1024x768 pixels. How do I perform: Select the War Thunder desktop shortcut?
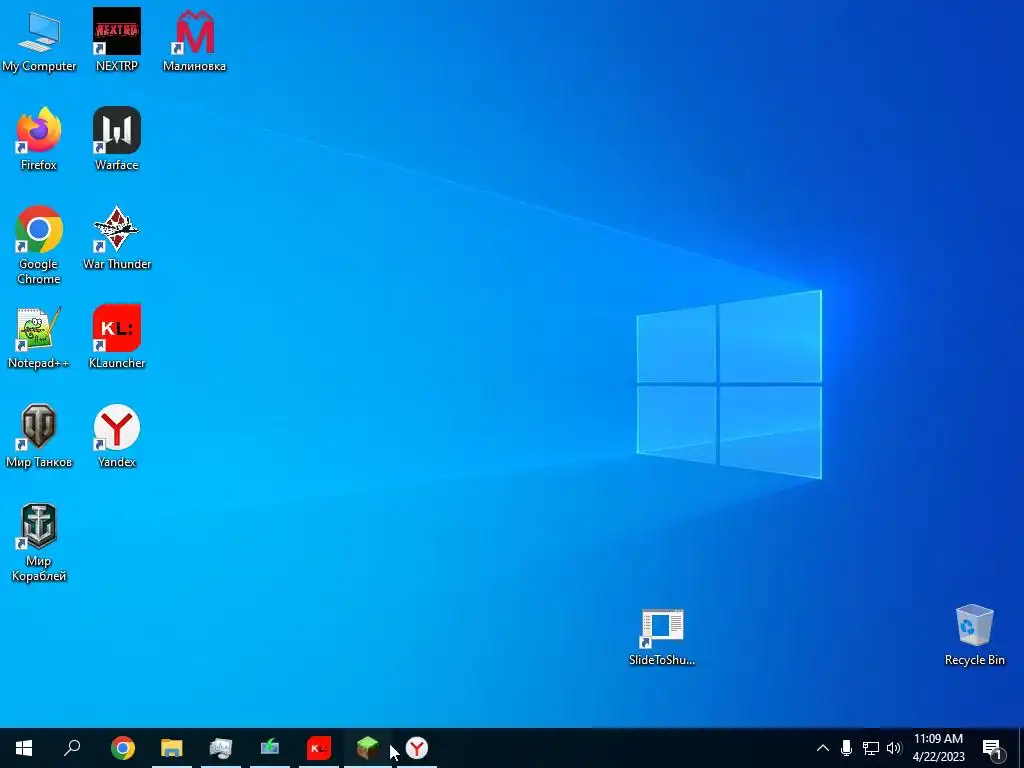117,238
